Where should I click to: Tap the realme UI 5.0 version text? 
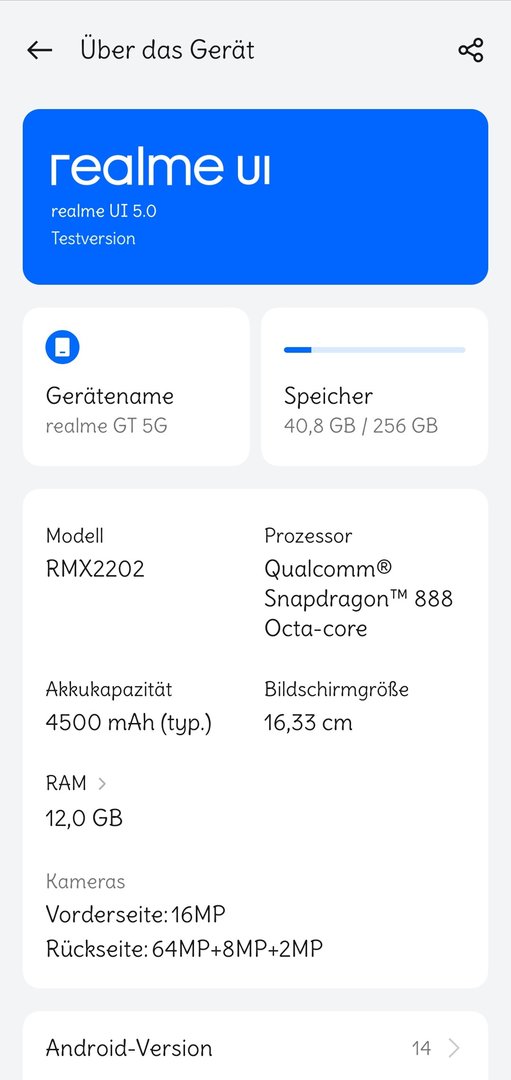(103, 211)
